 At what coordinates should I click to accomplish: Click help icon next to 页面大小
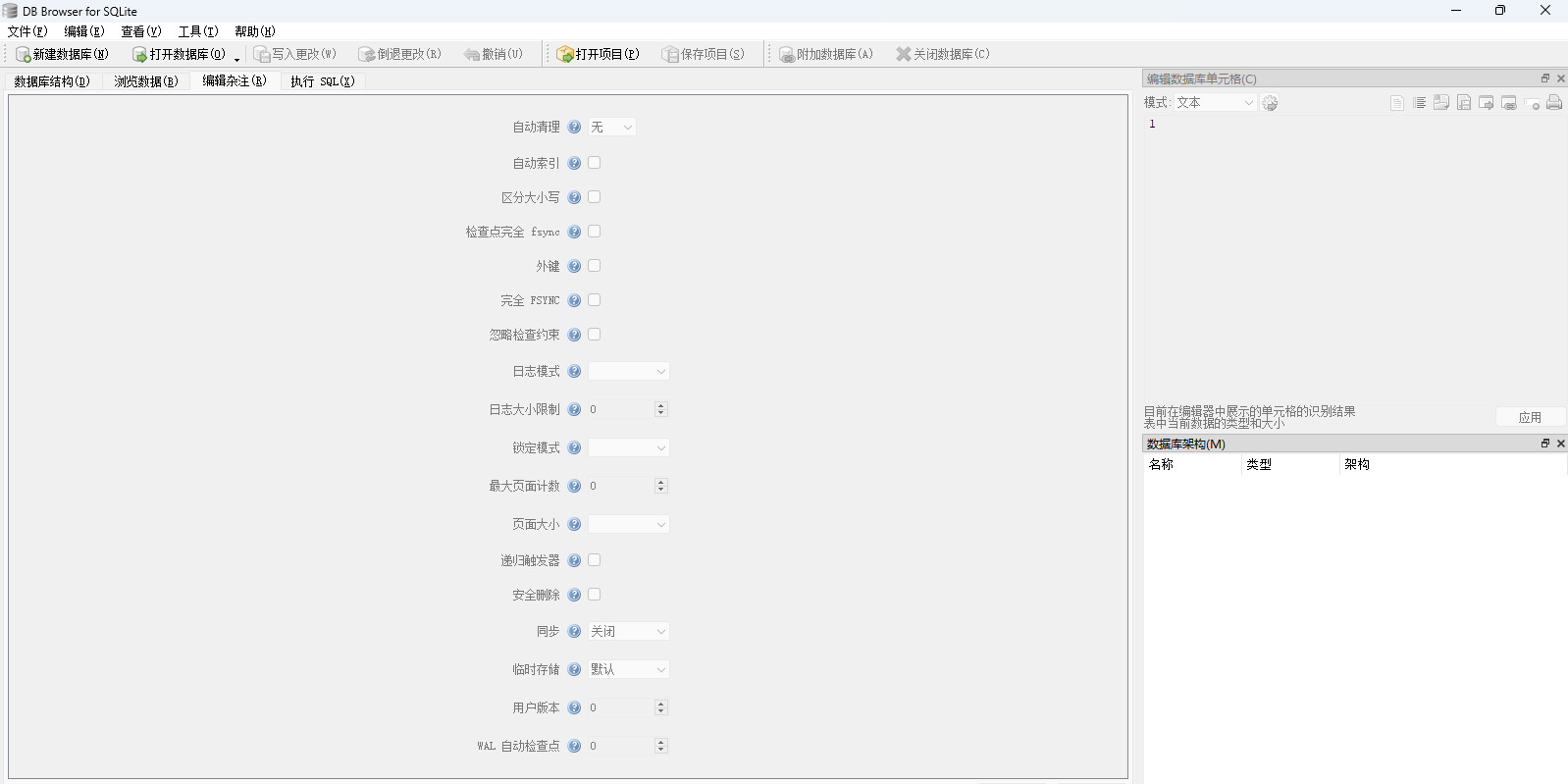pyautogui.click(x=574, y=524)
